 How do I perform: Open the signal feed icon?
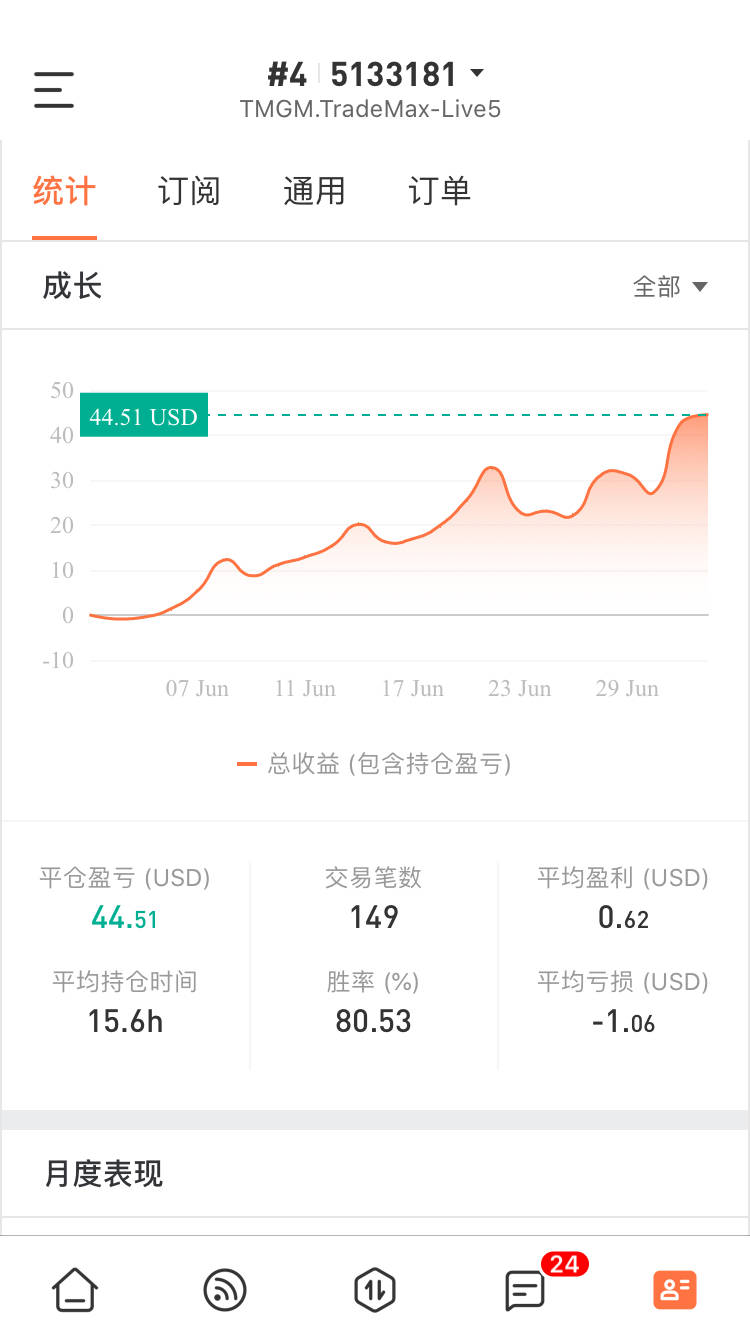pos(225,1289)
